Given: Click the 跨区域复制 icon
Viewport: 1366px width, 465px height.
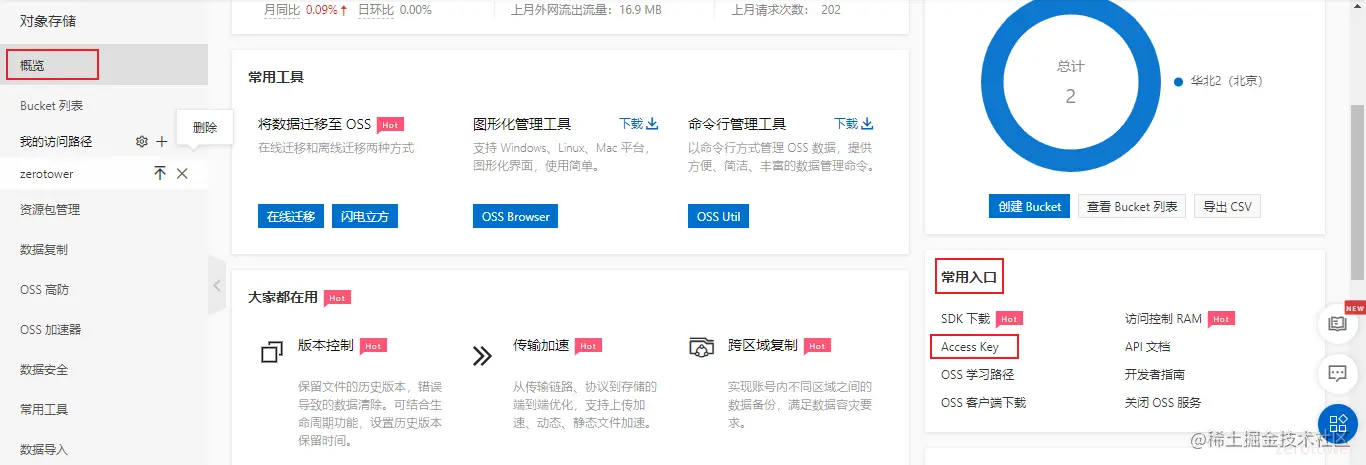Looking at the screenshot, I should (702, 348).
